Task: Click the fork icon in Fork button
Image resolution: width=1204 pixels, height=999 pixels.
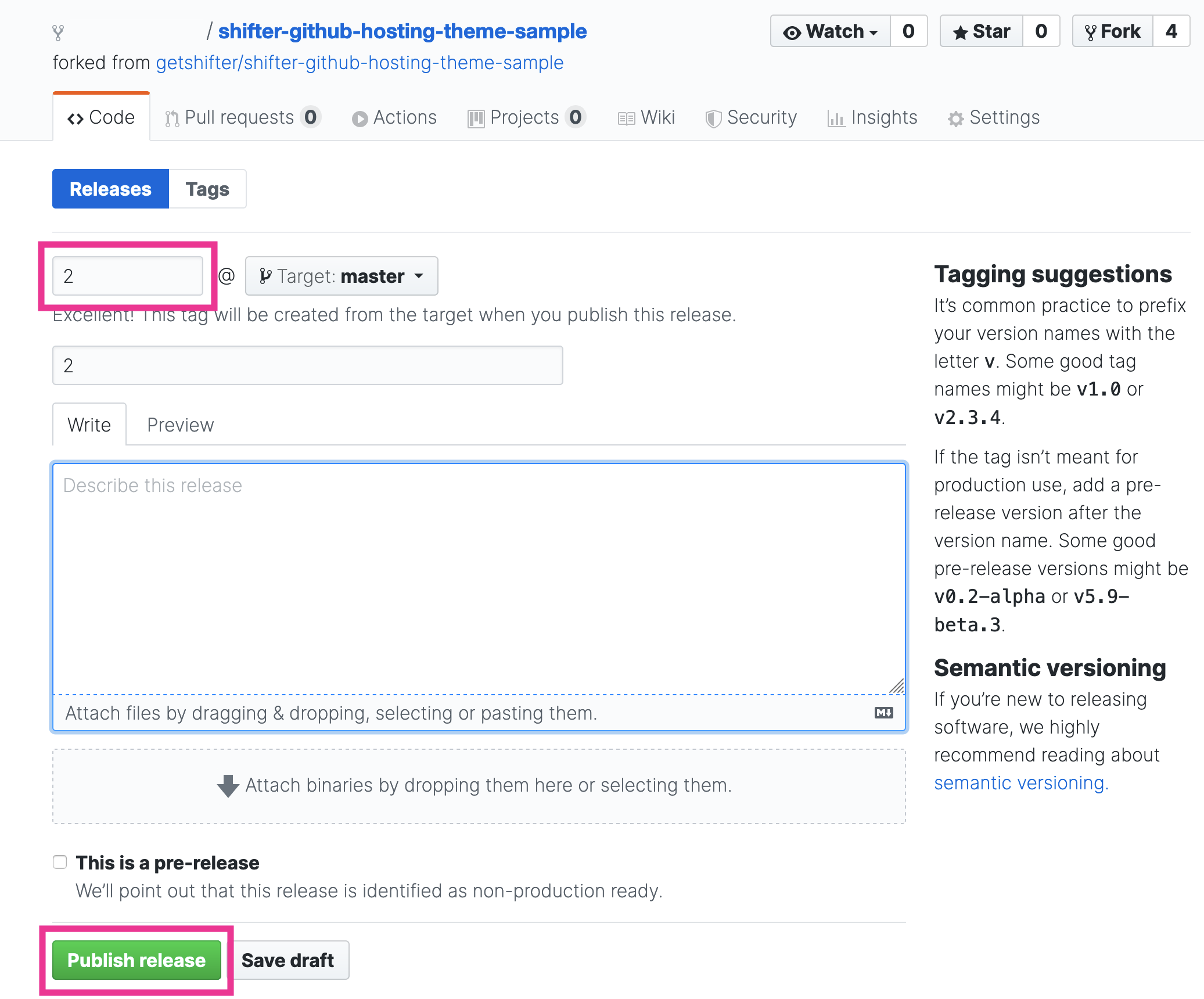Action: [x=1091, y=33]
